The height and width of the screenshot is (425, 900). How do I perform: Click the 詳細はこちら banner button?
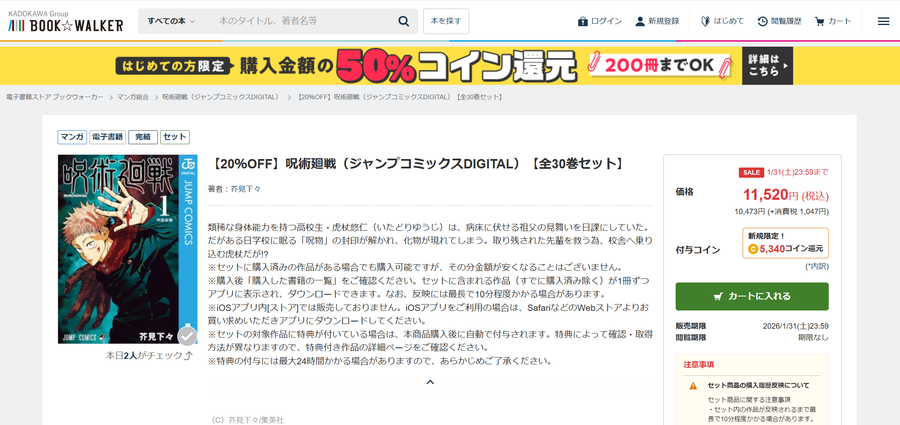(x=767, y=65)
